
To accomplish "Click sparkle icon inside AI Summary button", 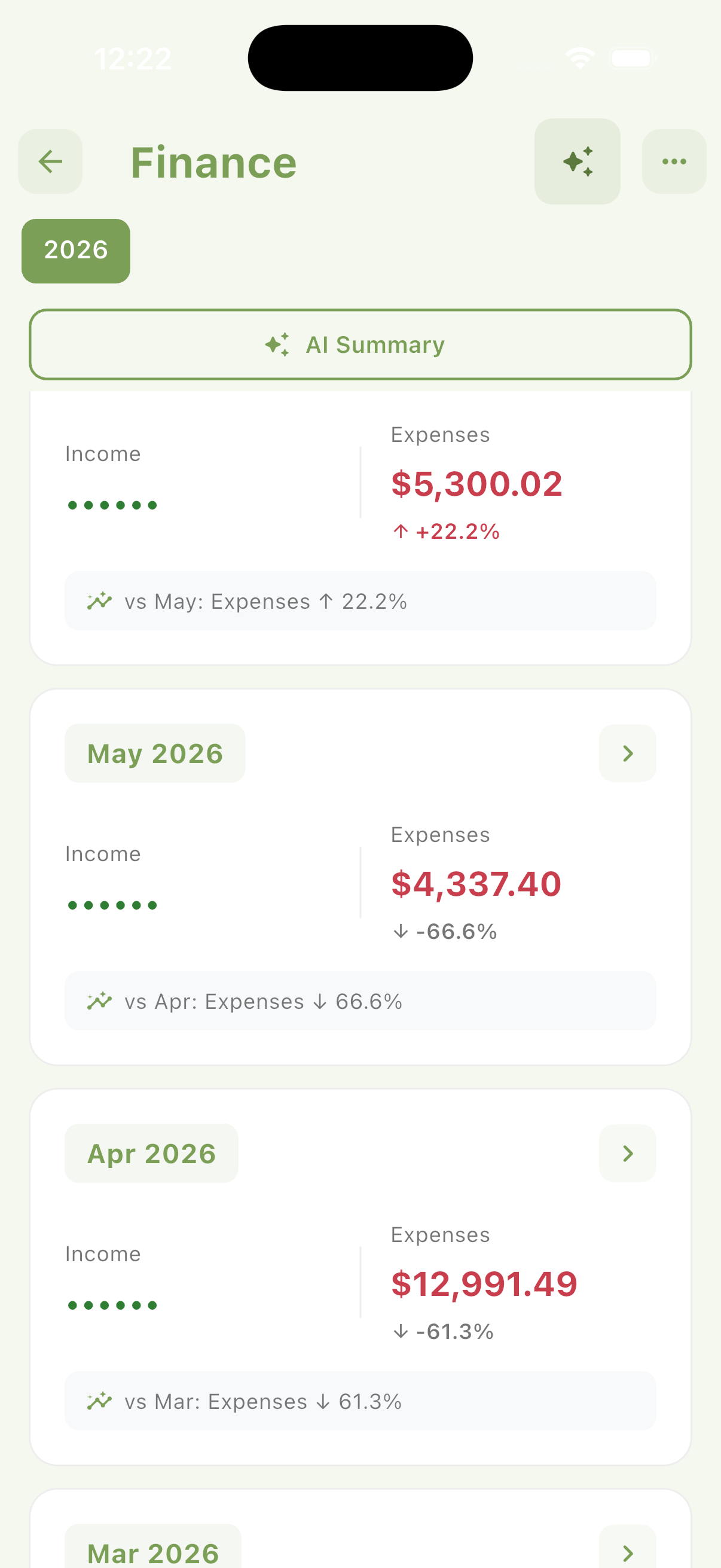I will [x=277, y=344].
